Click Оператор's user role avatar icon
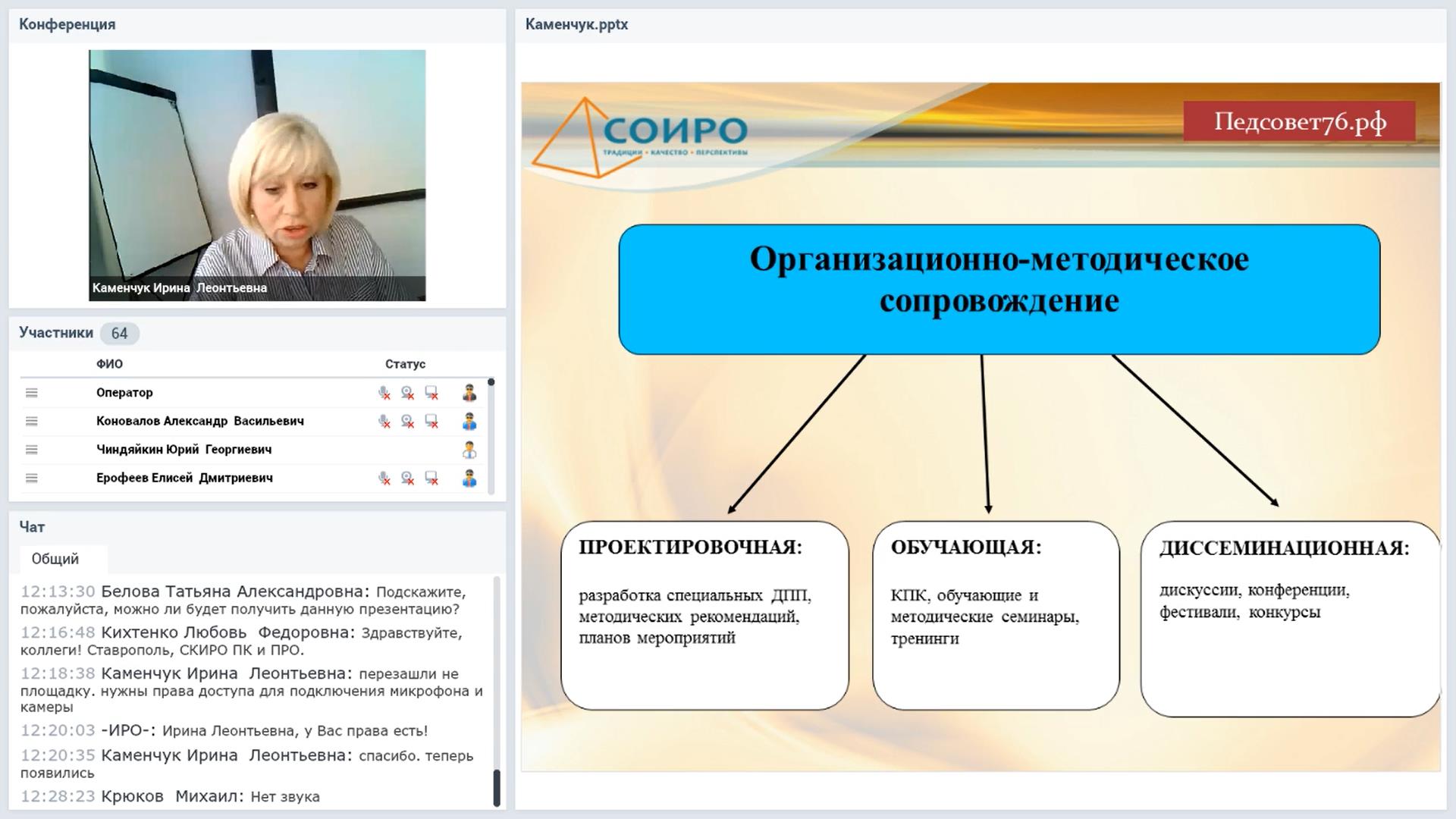The height and width of the screenshot is (819, 1456). tap(469, 393)
